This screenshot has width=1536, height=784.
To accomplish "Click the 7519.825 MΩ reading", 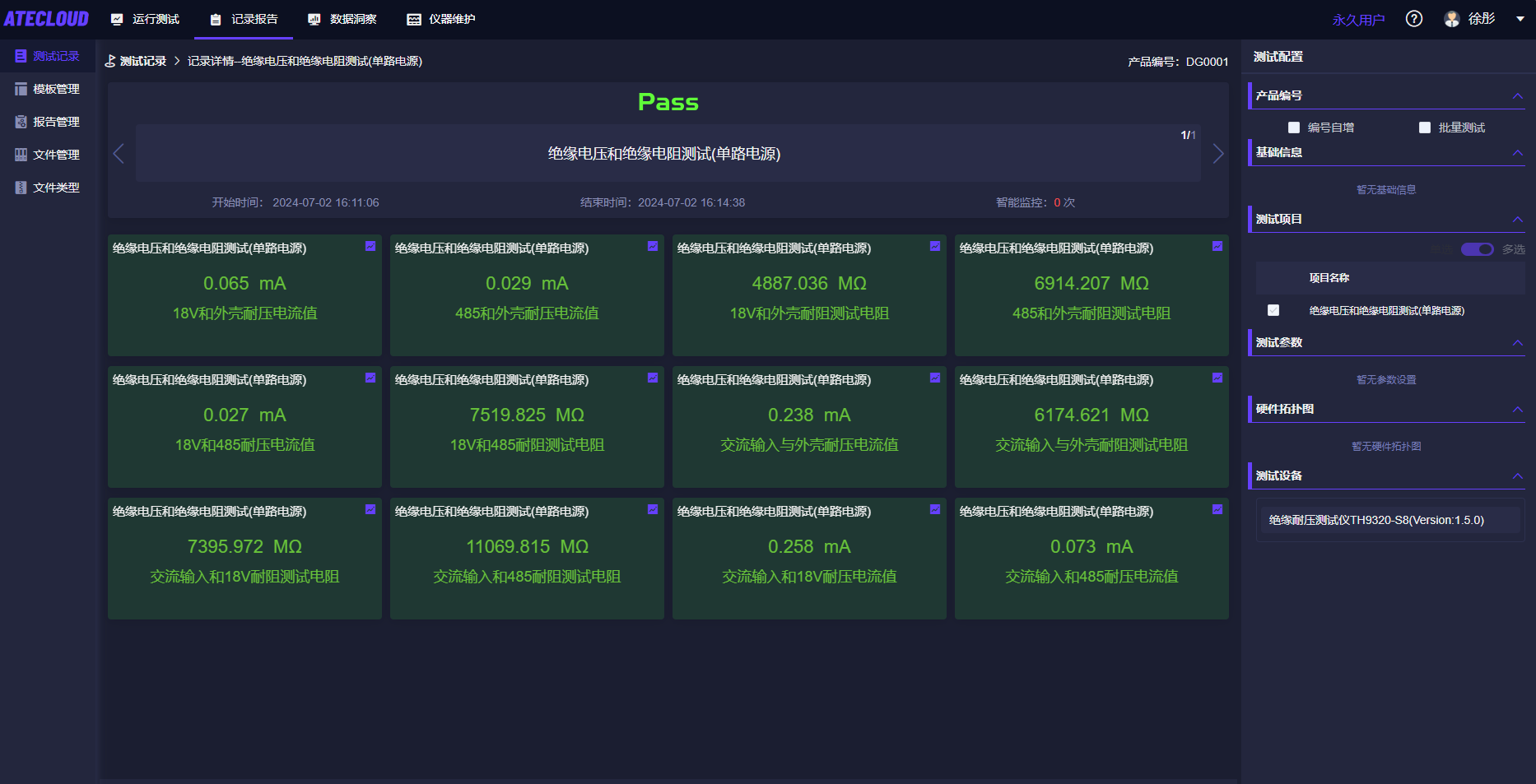I will tap(527, 415).
